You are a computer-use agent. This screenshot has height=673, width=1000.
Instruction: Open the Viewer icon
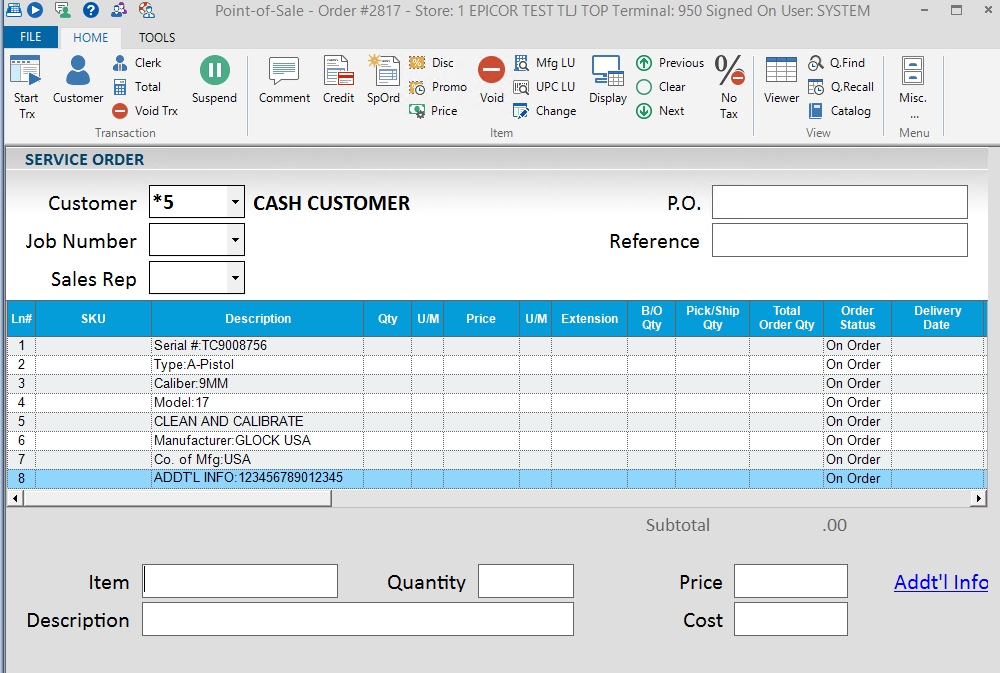pos(781,80)
